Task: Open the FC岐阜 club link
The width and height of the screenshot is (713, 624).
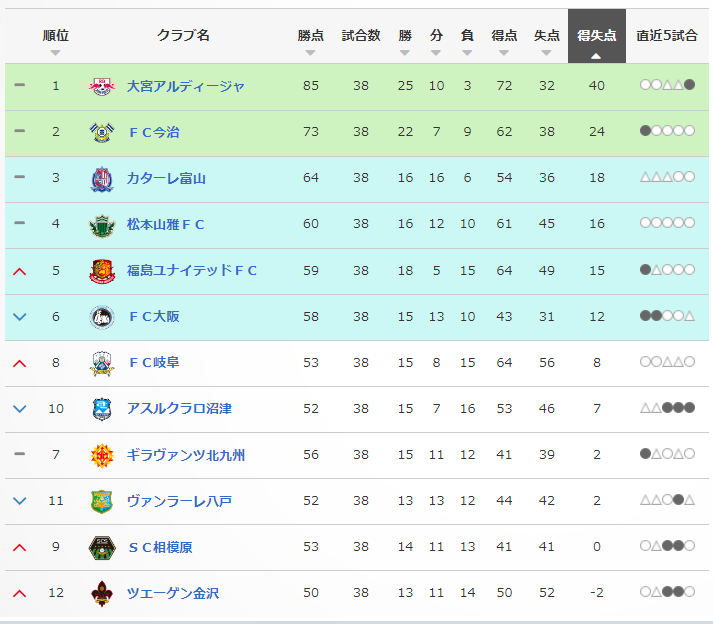Action: (154, 363)
